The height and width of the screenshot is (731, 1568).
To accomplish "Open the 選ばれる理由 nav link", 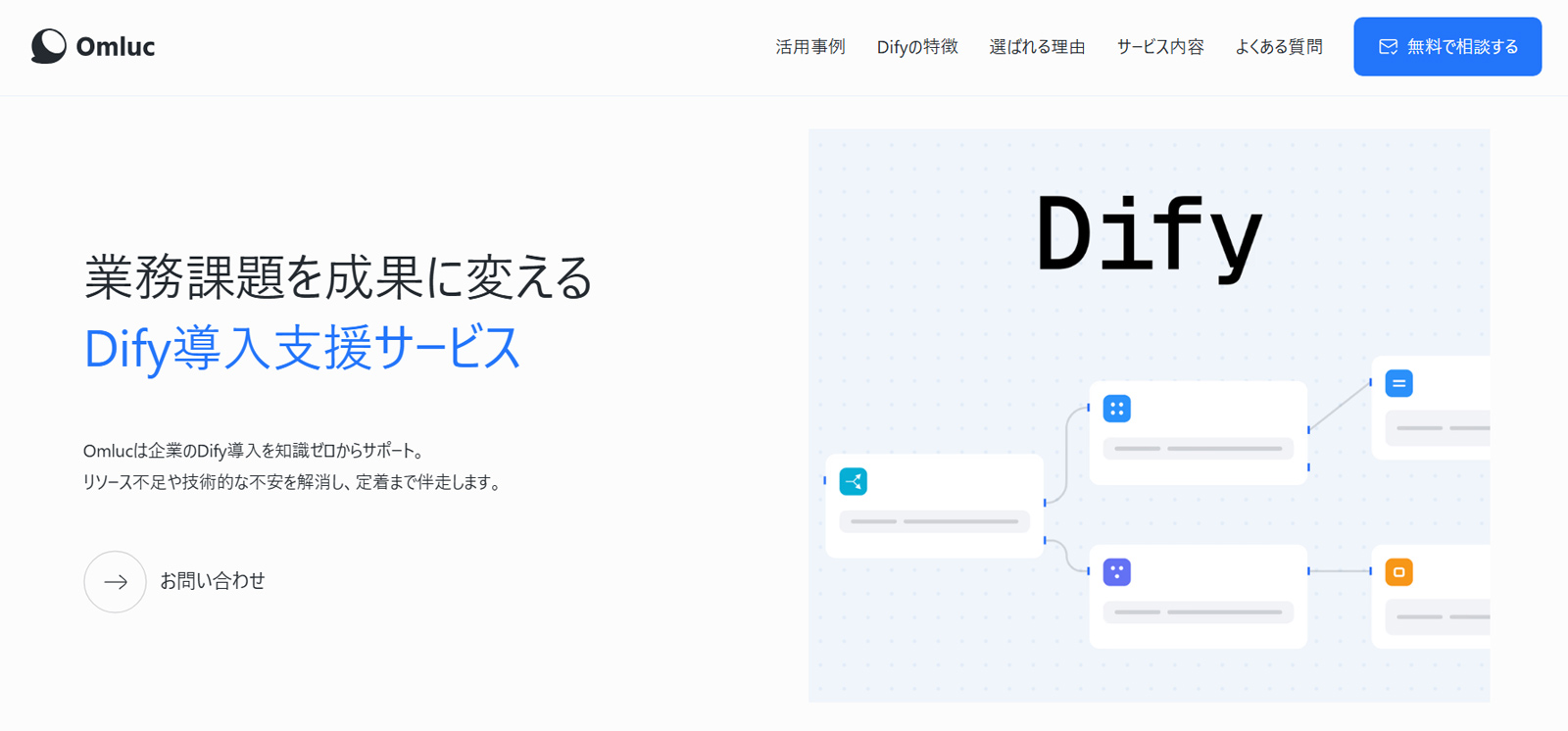I will click(x=1037, y=47).
